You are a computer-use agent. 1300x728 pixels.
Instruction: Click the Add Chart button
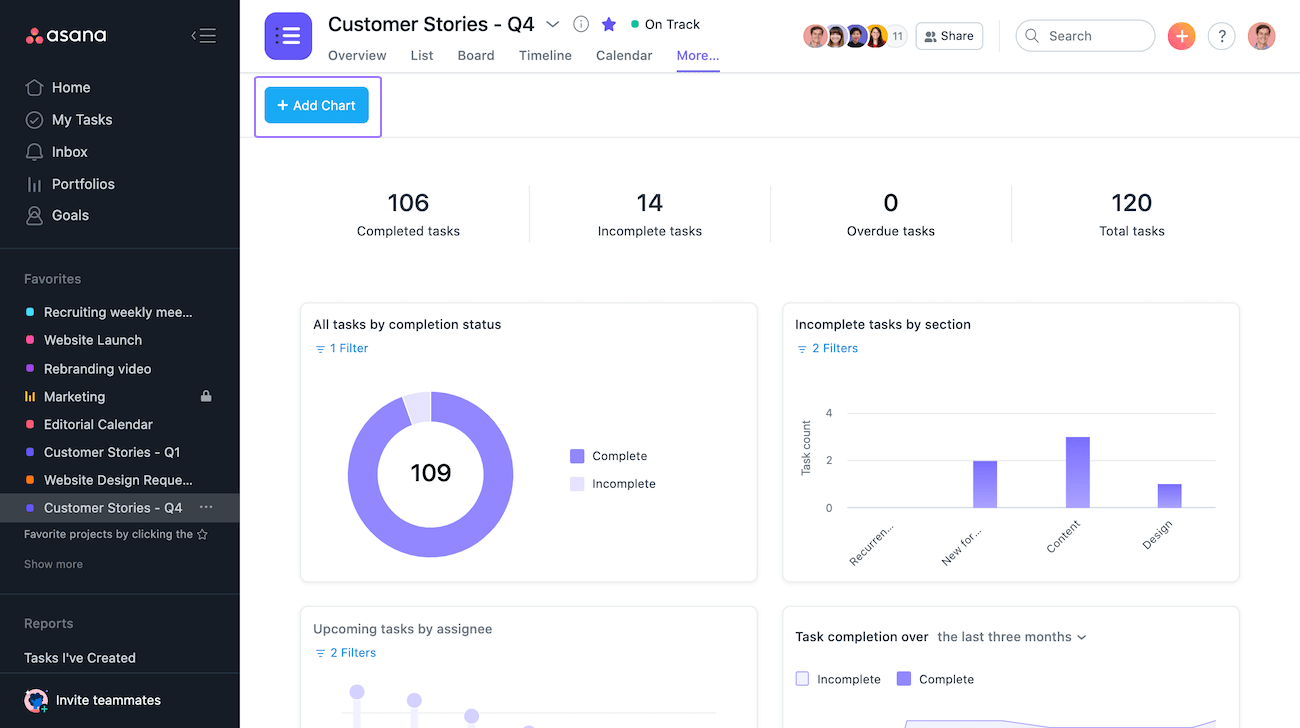316,105
